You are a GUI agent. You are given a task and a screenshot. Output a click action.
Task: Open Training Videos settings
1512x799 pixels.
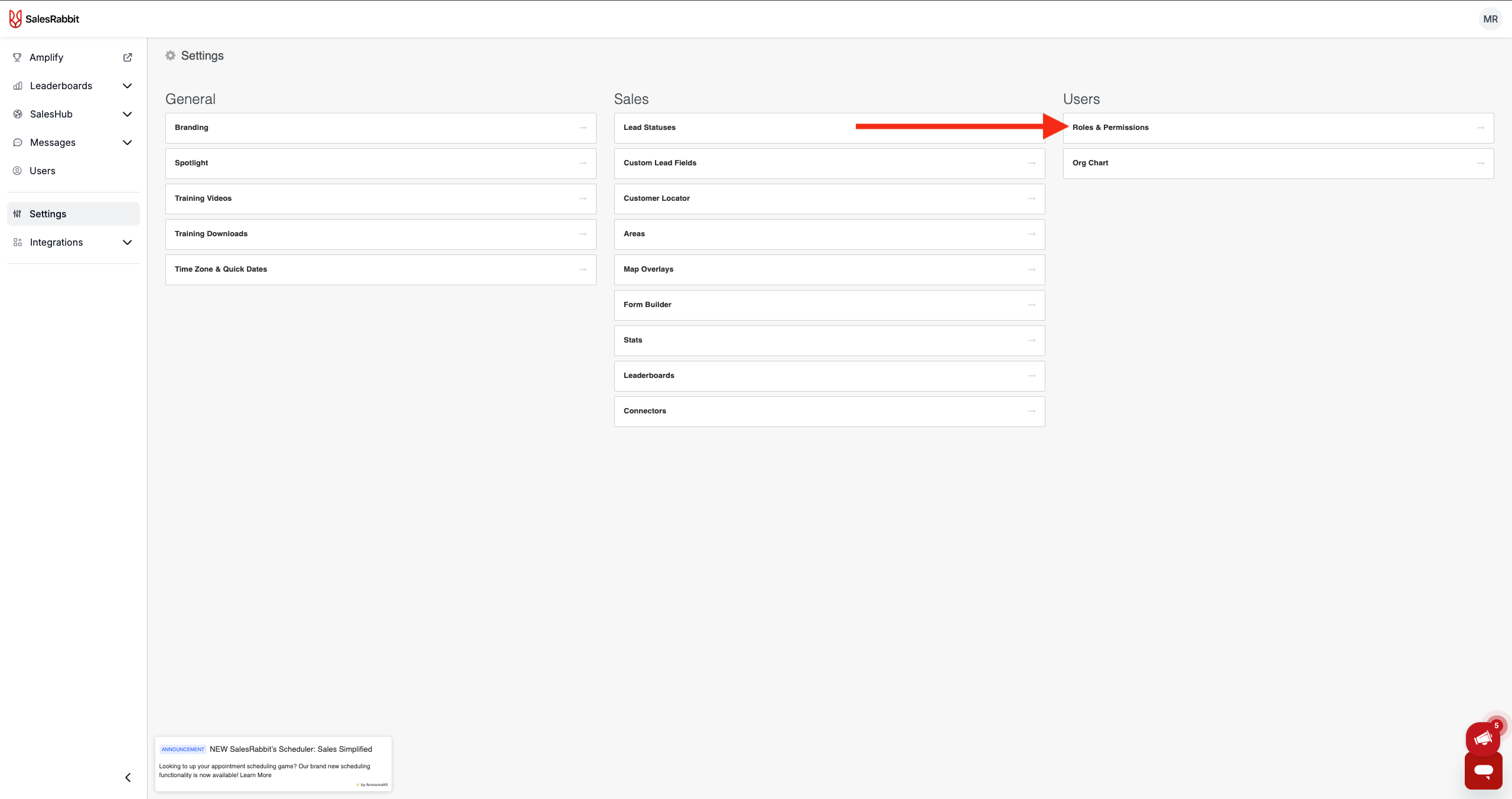381,198
